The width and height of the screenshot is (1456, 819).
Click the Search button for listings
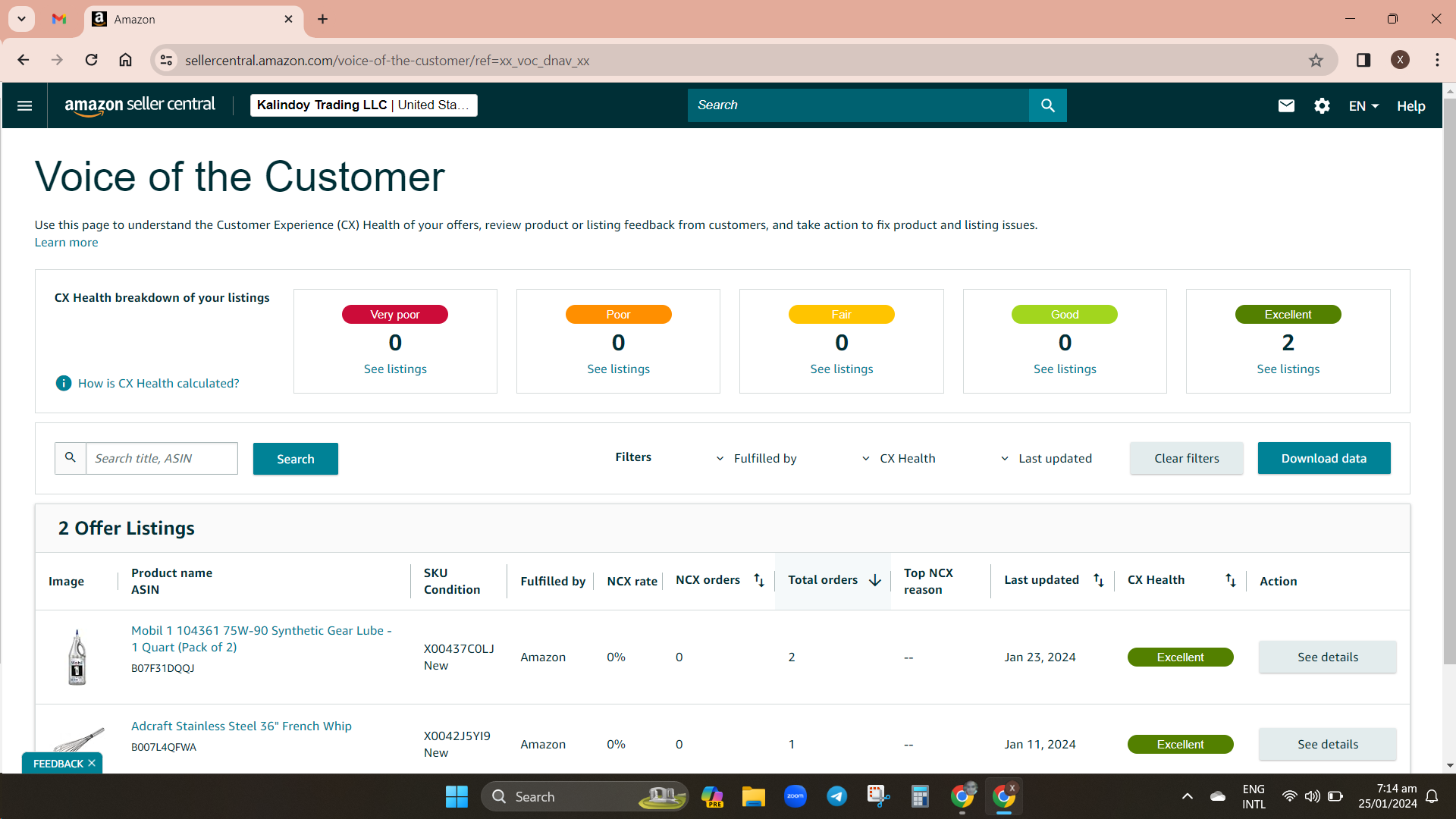296,459
